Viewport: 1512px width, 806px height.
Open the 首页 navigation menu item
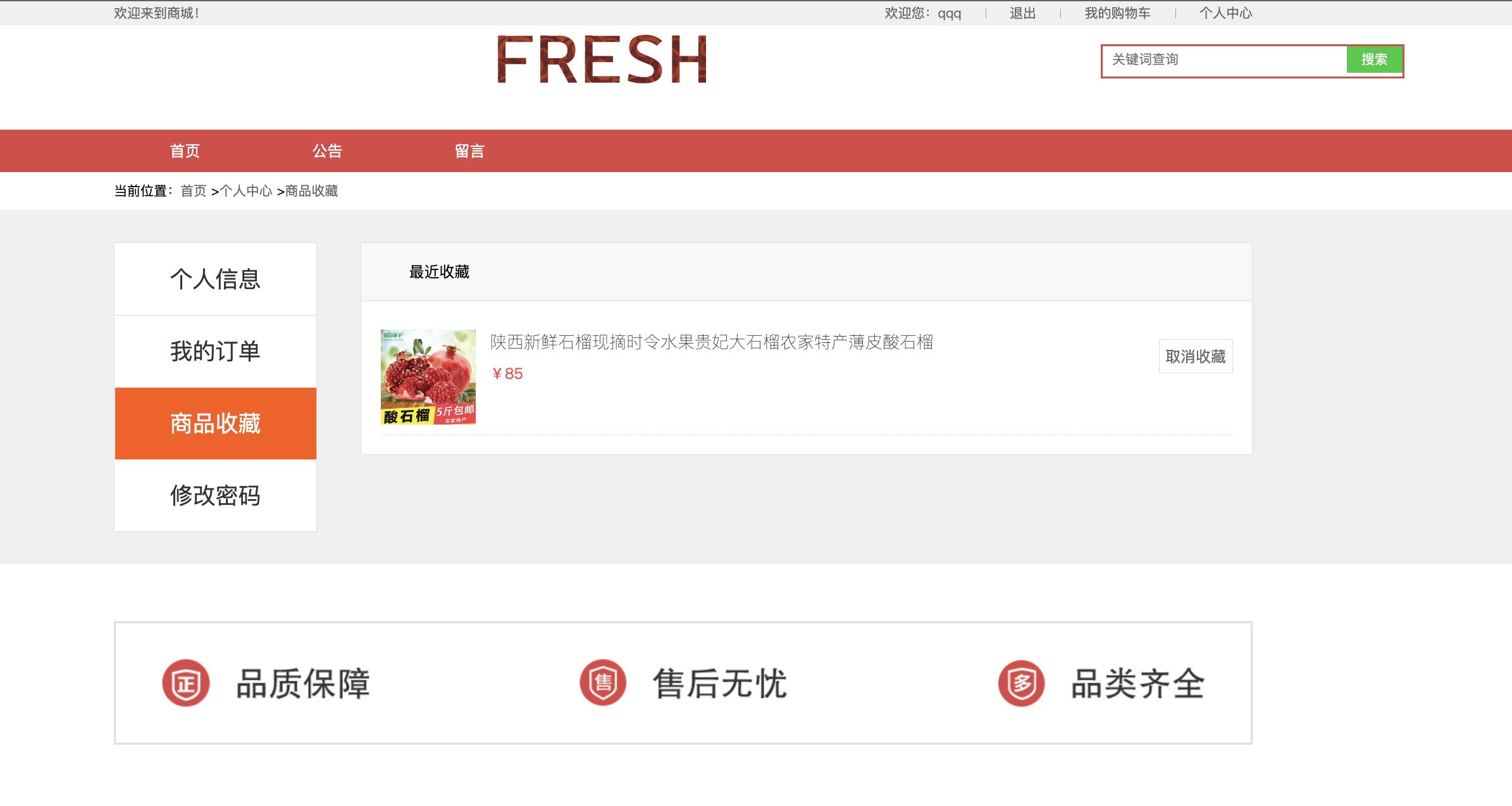[x=185, y=151]
